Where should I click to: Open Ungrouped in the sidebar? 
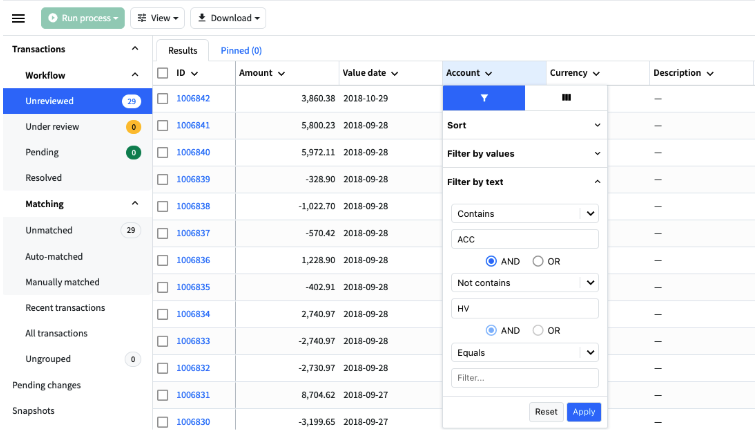pos(48,359)
